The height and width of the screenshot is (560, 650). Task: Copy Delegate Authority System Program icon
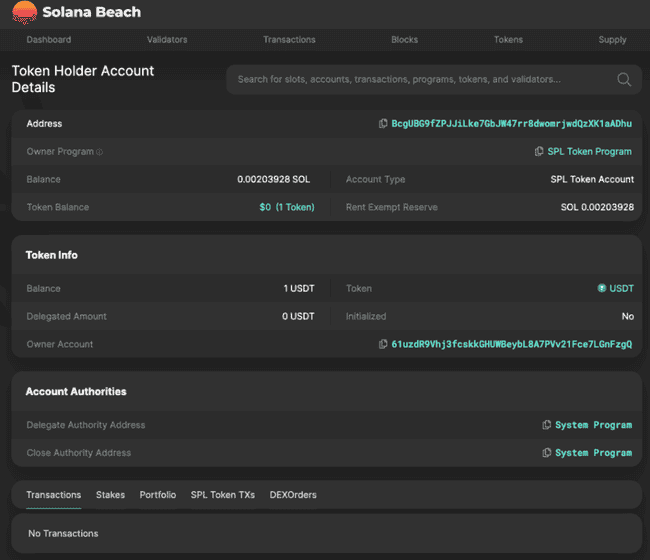coord(547,425)
